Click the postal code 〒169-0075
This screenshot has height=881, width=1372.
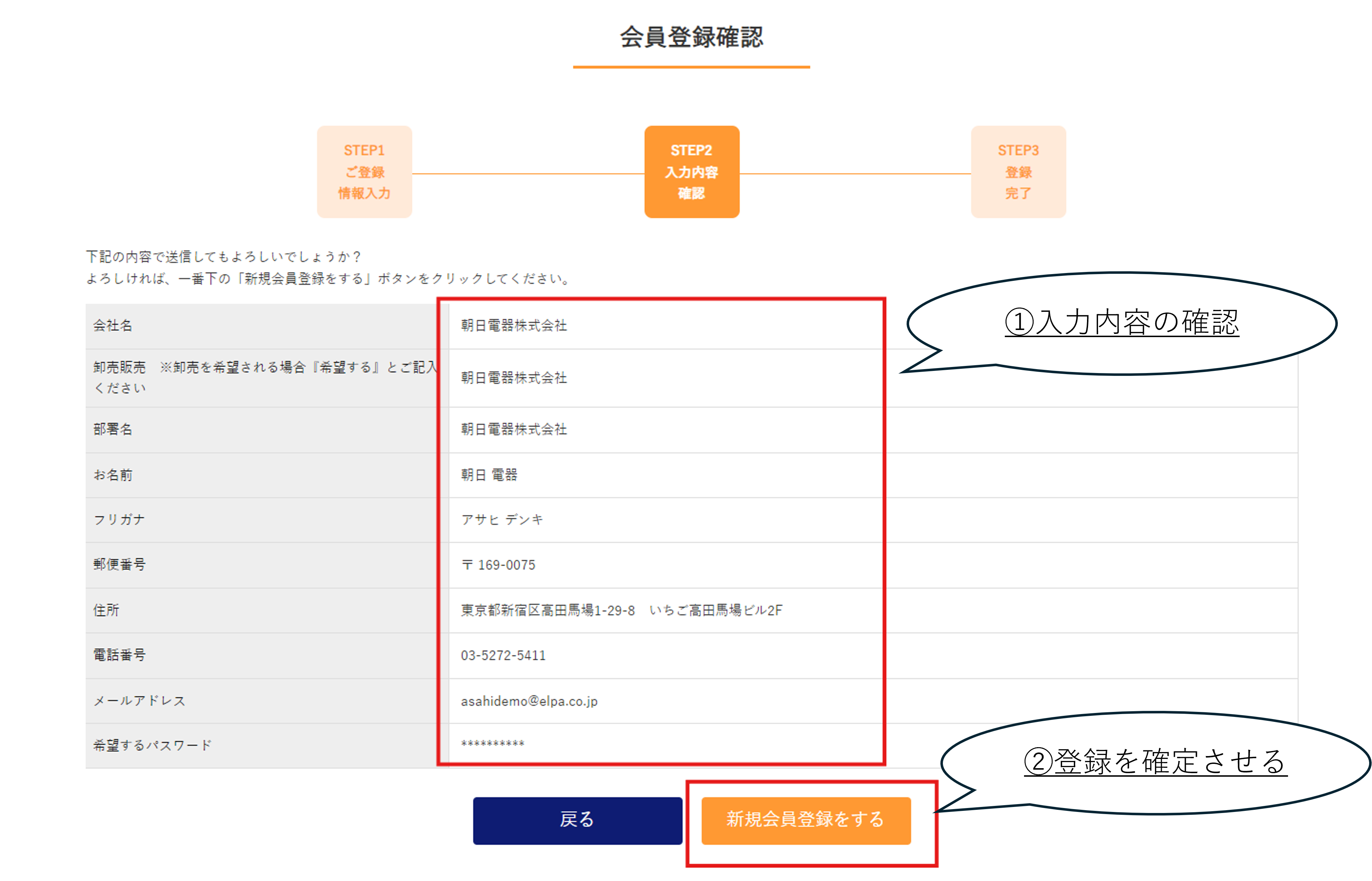point(498,565)
